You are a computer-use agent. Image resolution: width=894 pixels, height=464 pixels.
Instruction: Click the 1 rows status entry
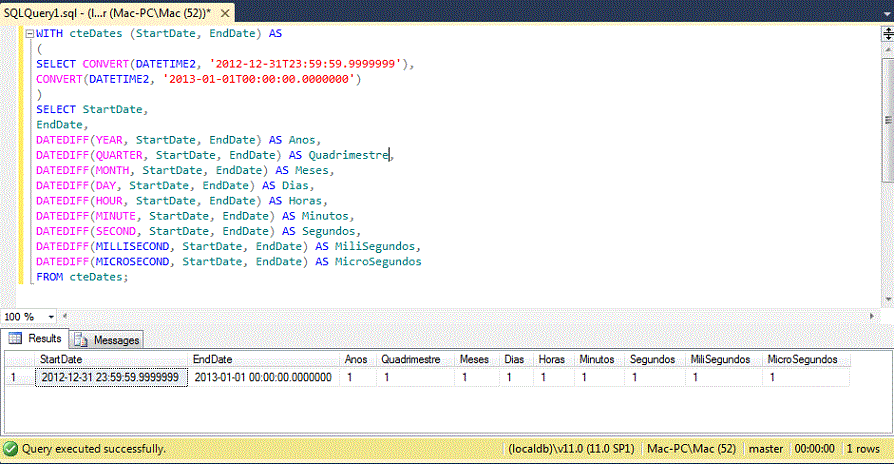[x=863, y=449]
